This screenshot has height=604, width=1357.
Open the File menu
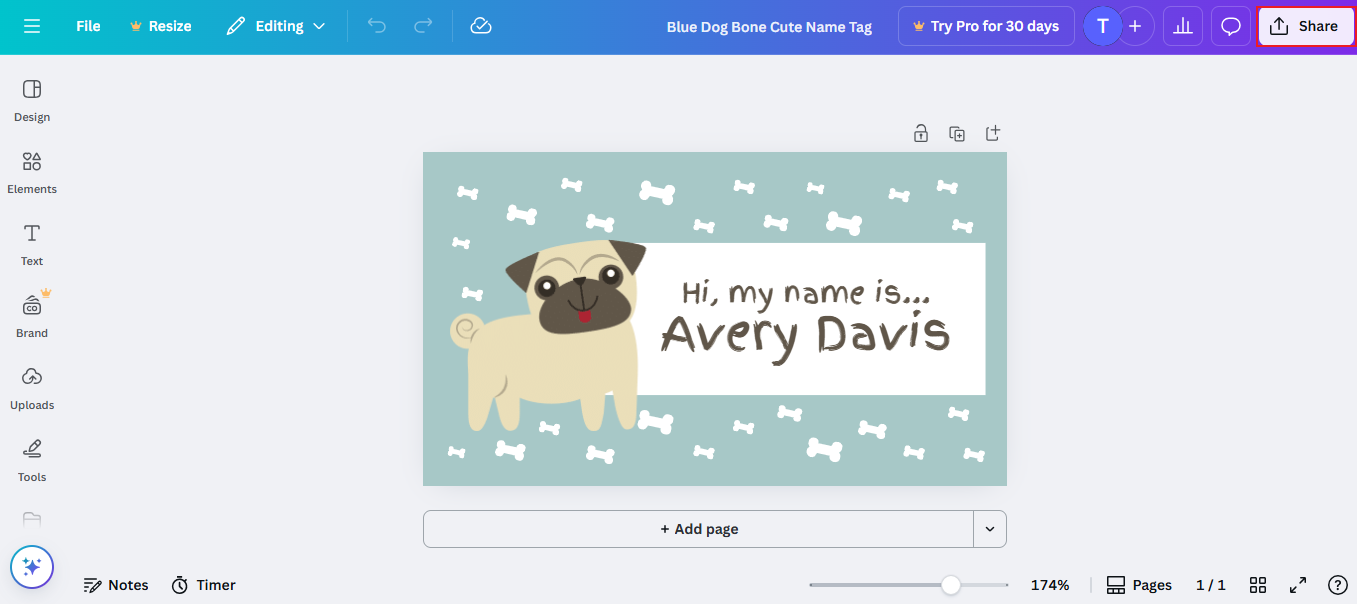coord(88,26)
